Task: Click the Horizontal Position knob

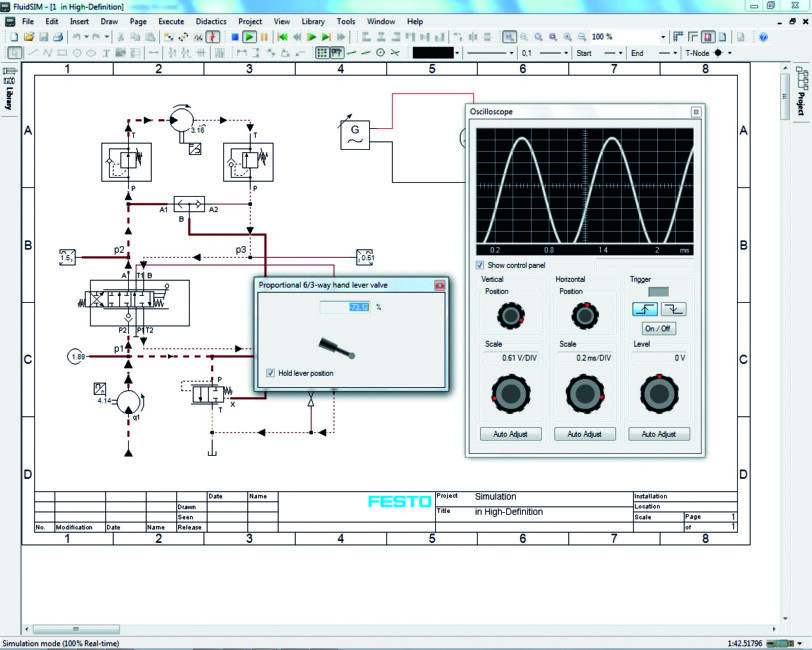Action: point(585,315)
